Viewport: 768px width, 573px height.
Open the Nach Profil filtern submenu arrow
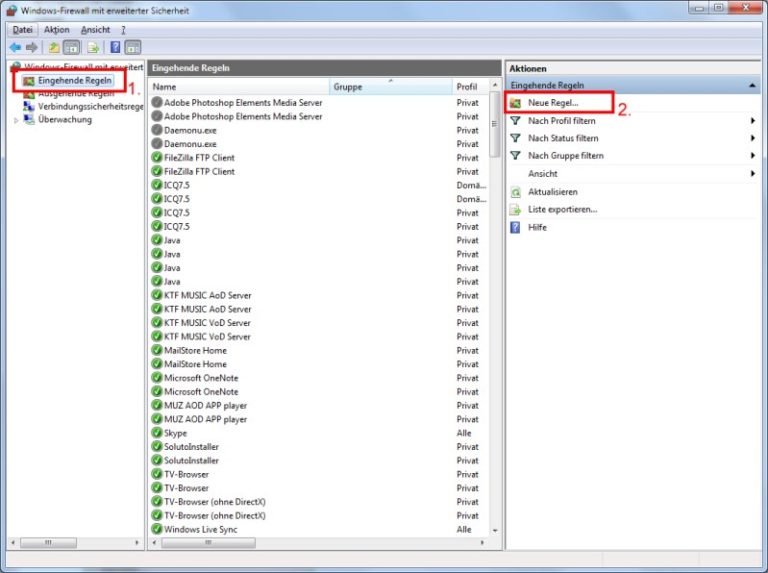(x=752, y=121)
